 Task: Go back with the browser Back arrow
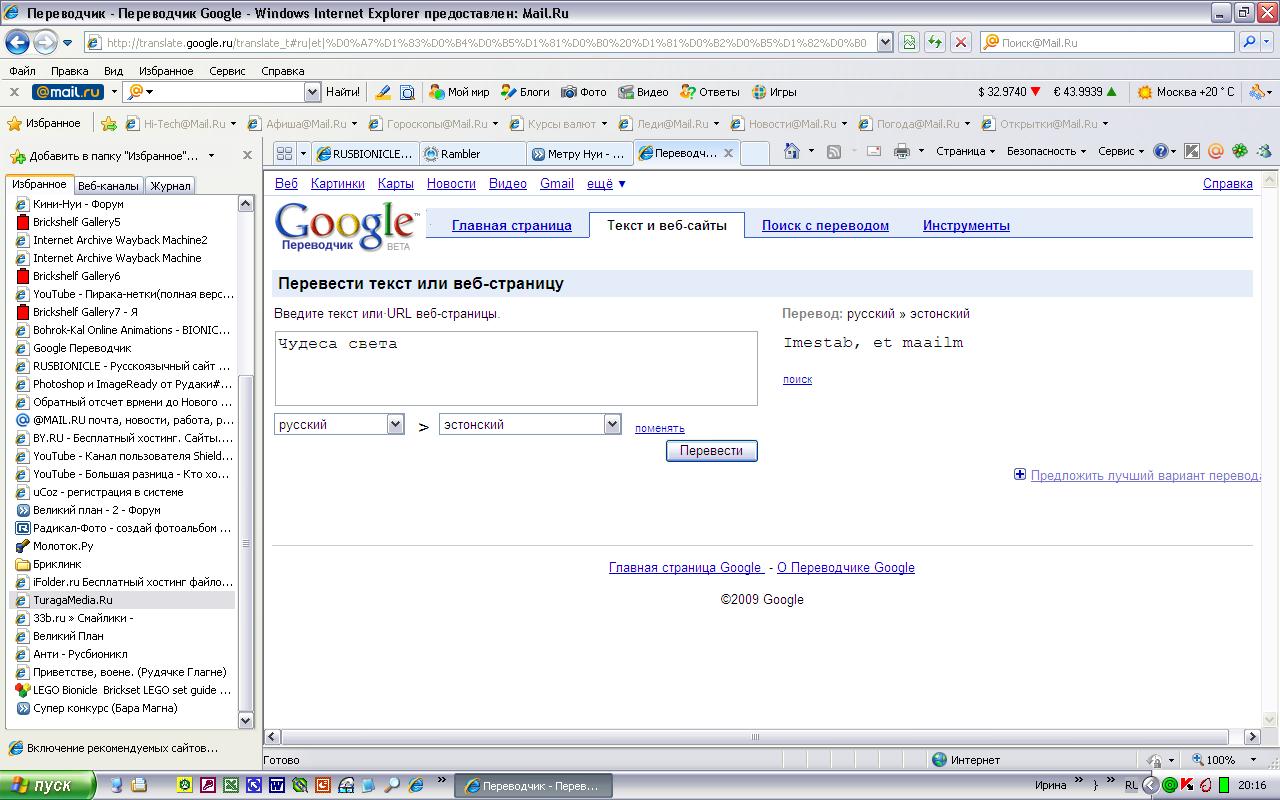click(x=17, y=42)
